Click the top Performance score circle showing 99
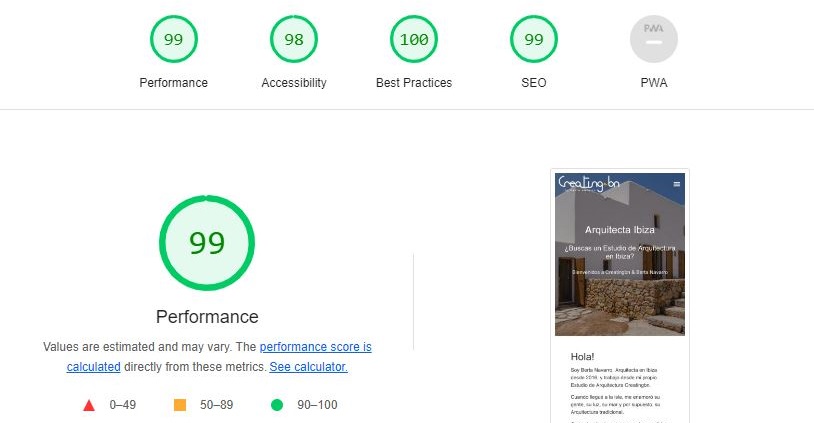 tap(174, 40)
